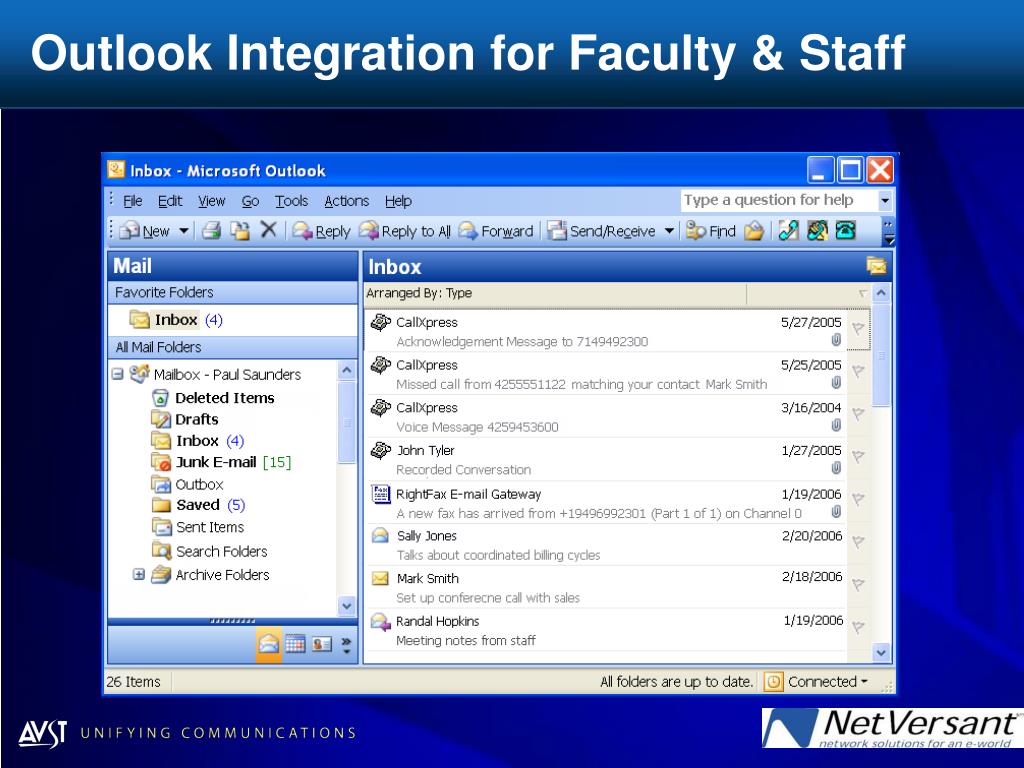
Task: Click message list scroll down arrow
Action: point(881,652)
